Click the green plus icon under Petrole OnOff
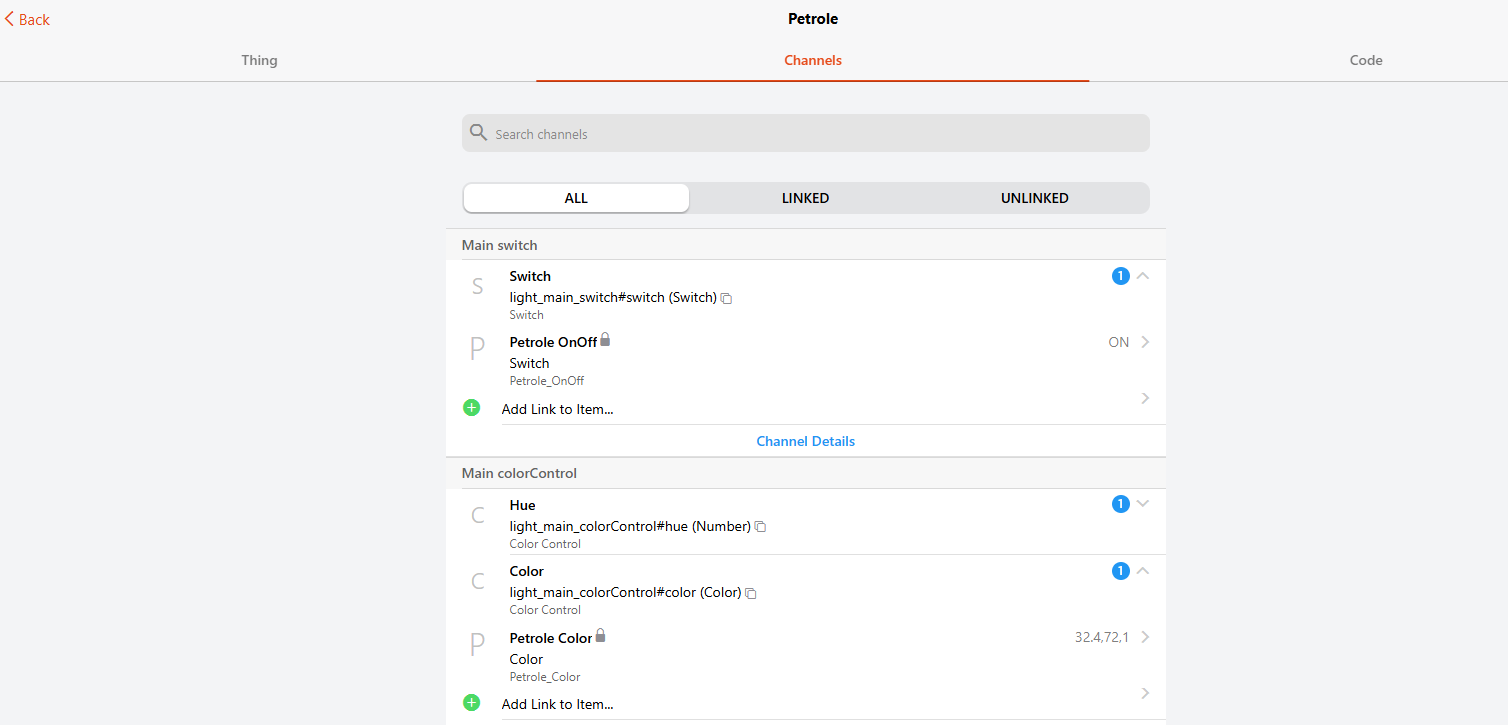Viewport: 1508px width, 725px height. coord(472,408)
